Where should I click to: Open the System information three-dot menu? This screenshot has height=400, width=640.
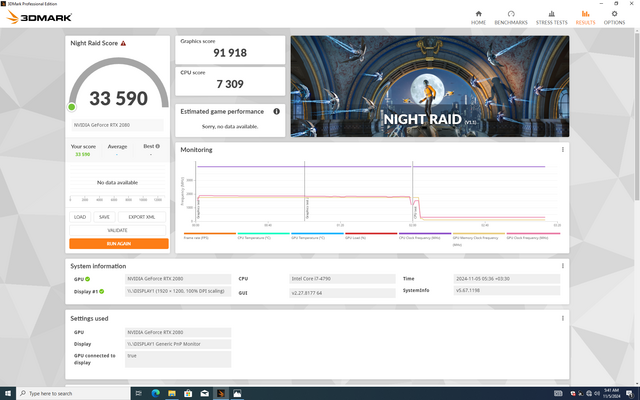pos(563,266)
